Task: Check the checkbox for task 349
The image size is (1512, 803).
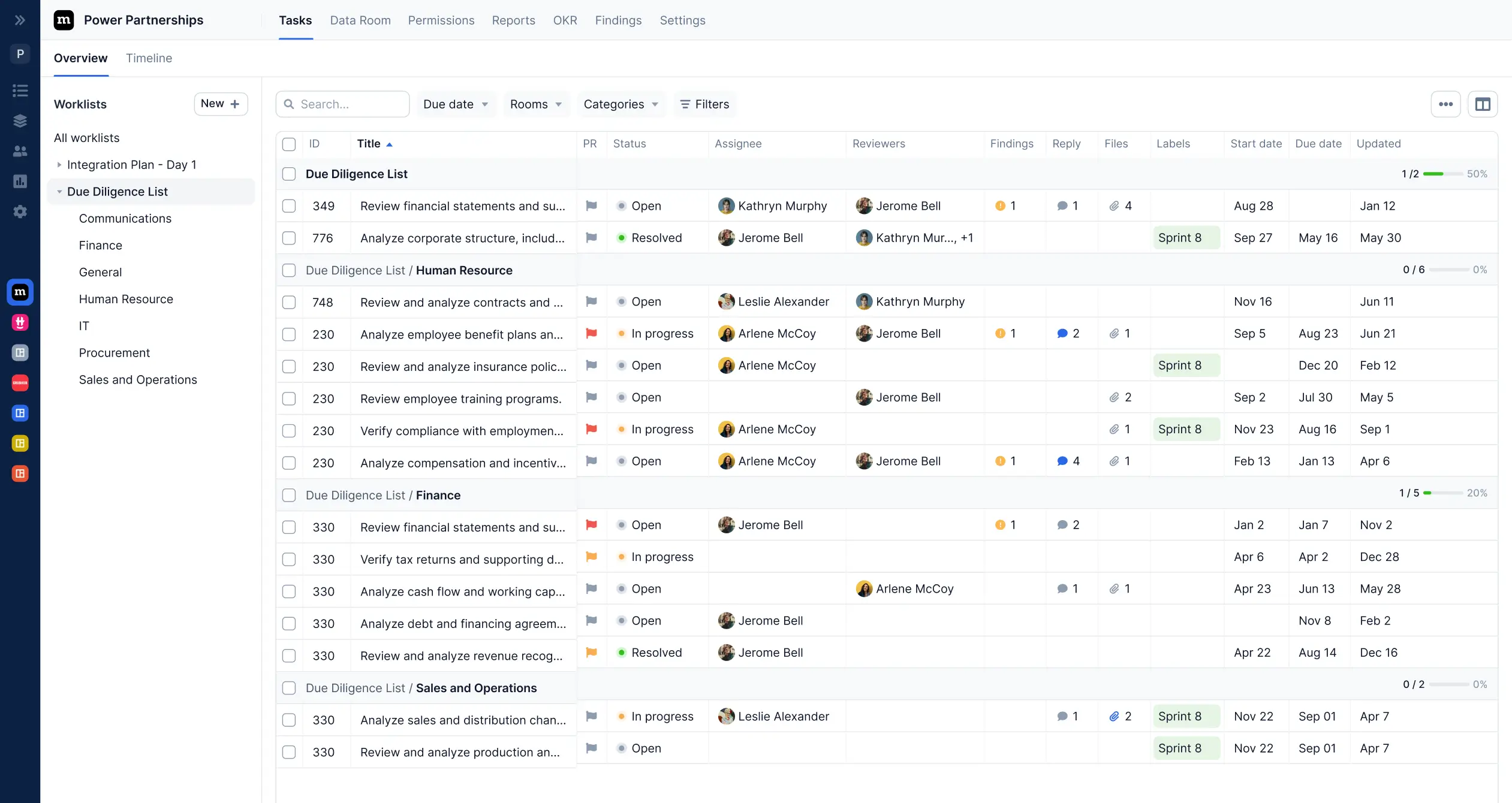Action: click(x=290, y=206)
